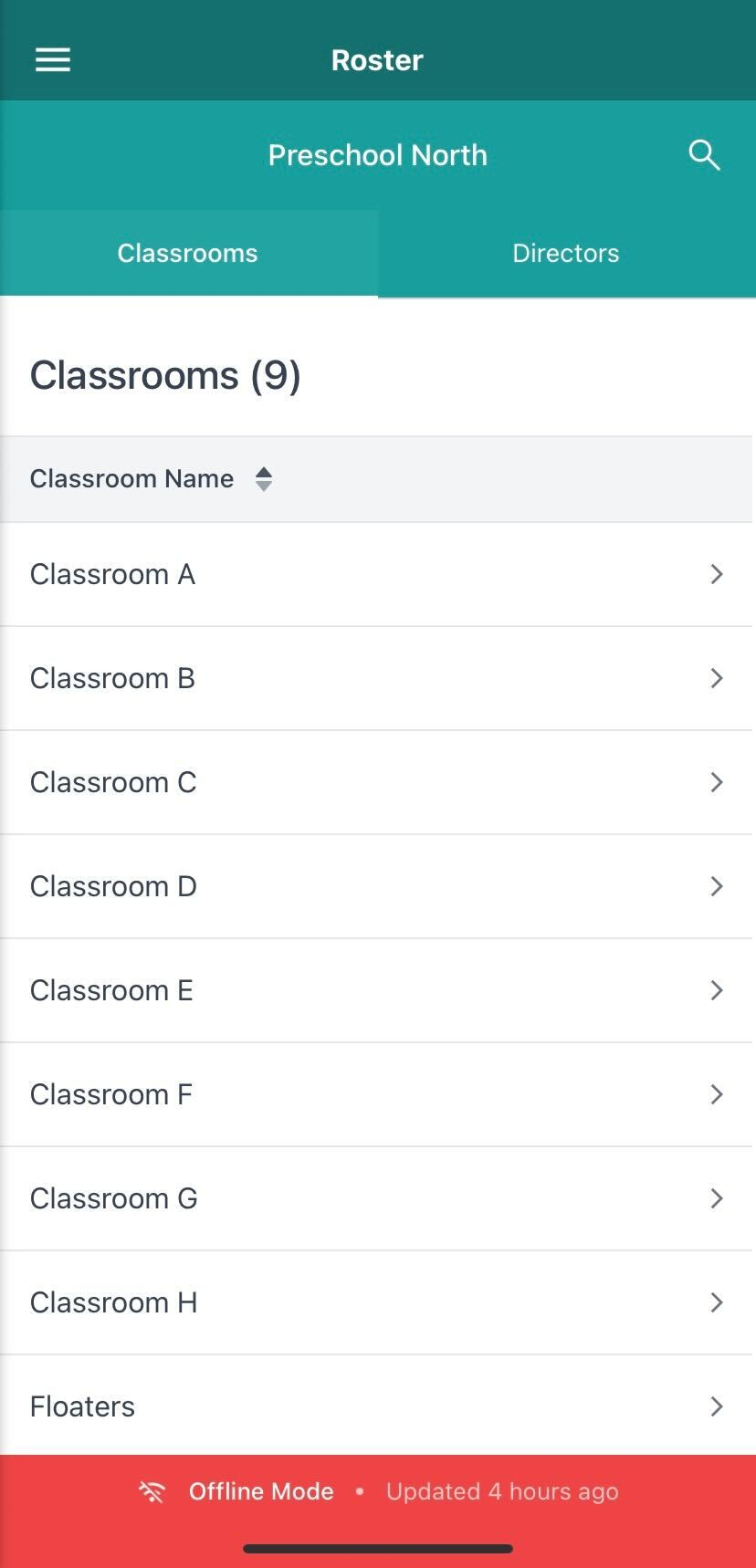Click the chevron beside Classroom D
The image size is (756, 1568).
[717, 886]
